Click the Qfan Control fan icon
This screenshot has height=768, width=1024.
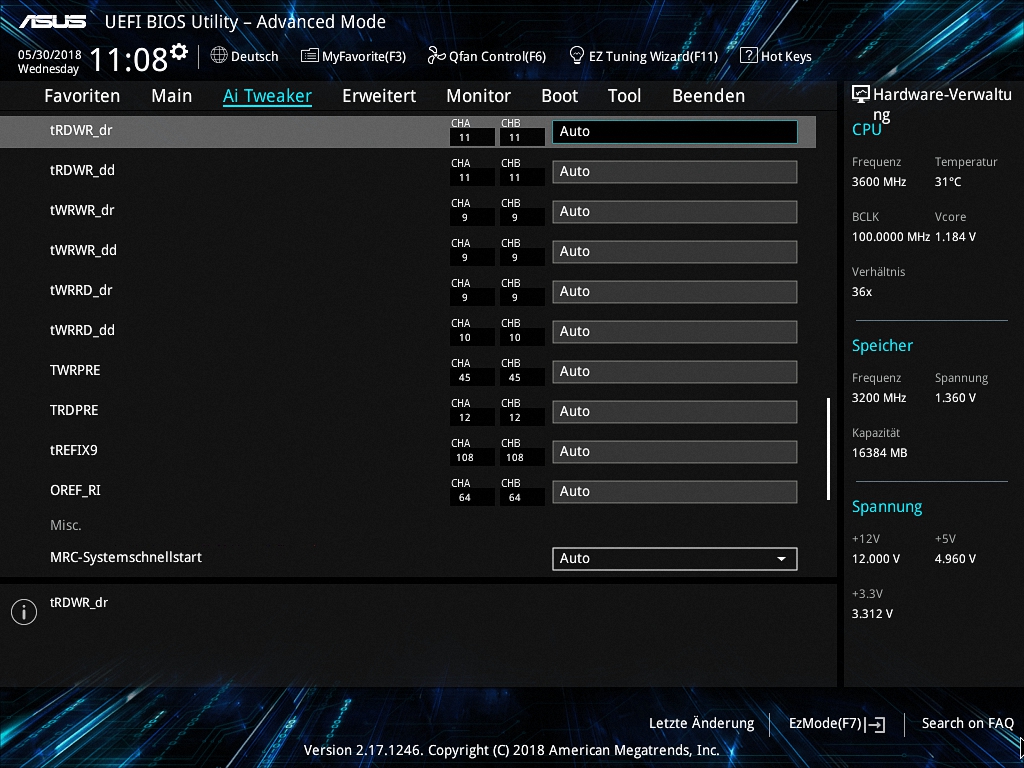click(436, 56)
